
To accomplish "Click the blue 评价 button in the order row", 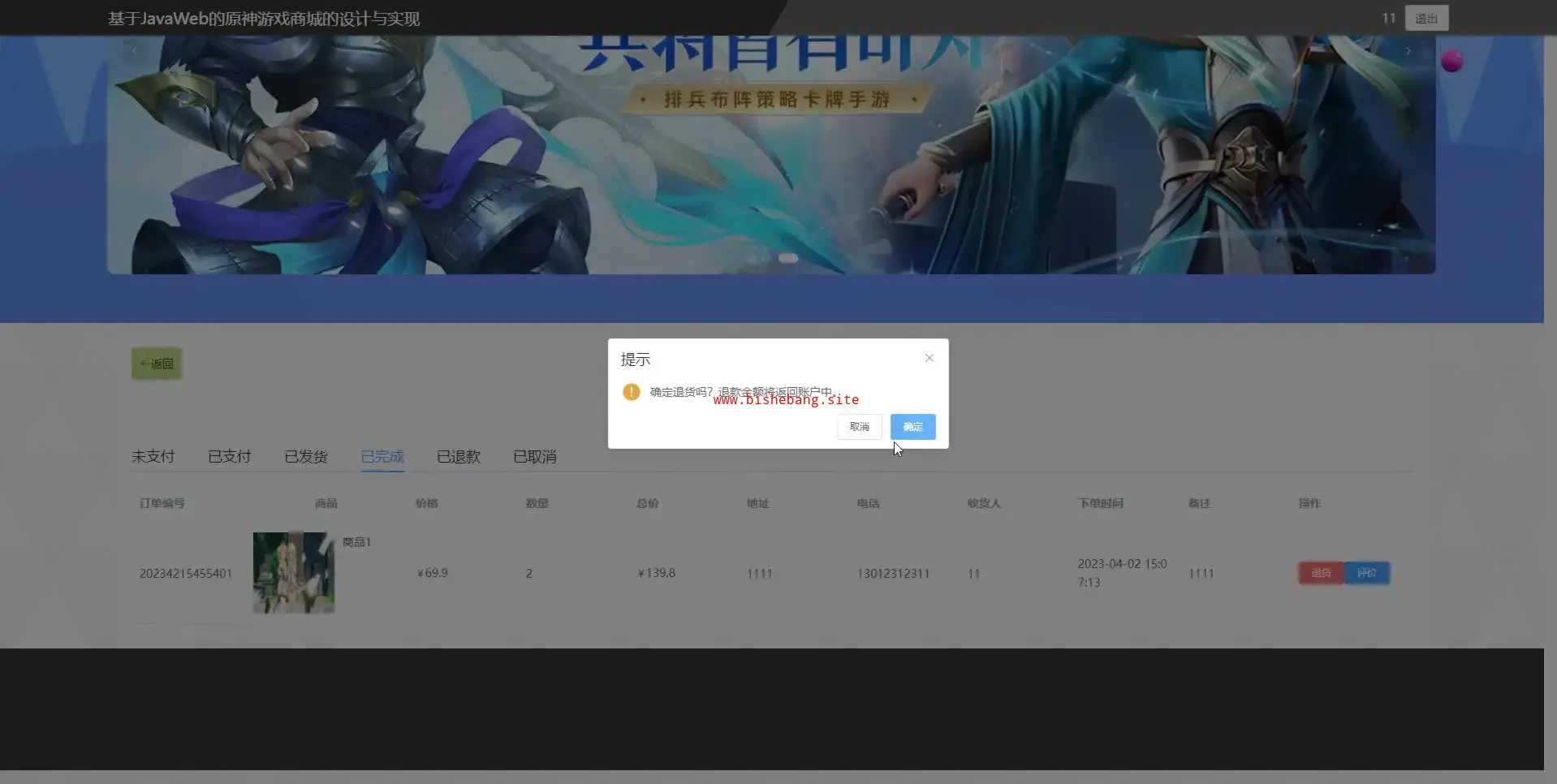I will tap(1367, 573).
